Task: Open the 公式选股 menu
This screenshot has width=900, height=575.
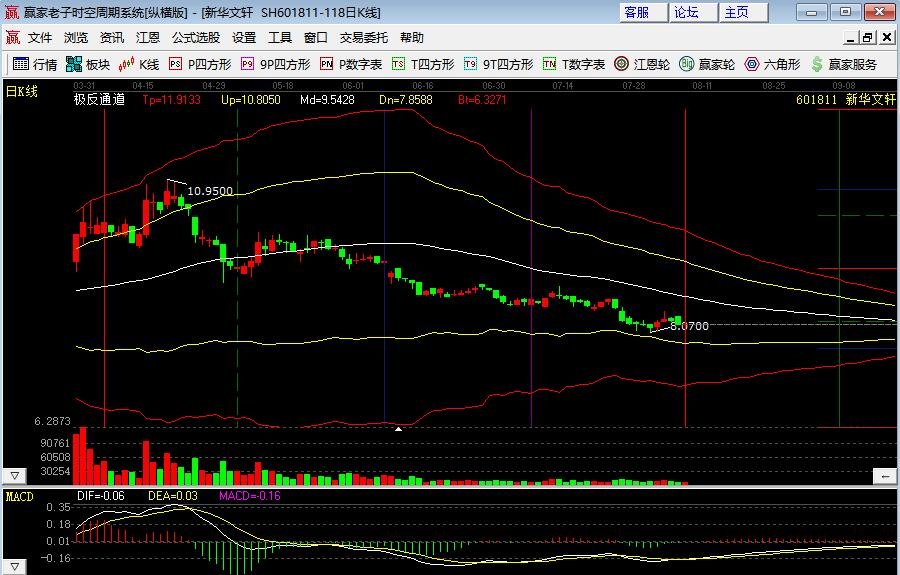Action: (196, 38)
